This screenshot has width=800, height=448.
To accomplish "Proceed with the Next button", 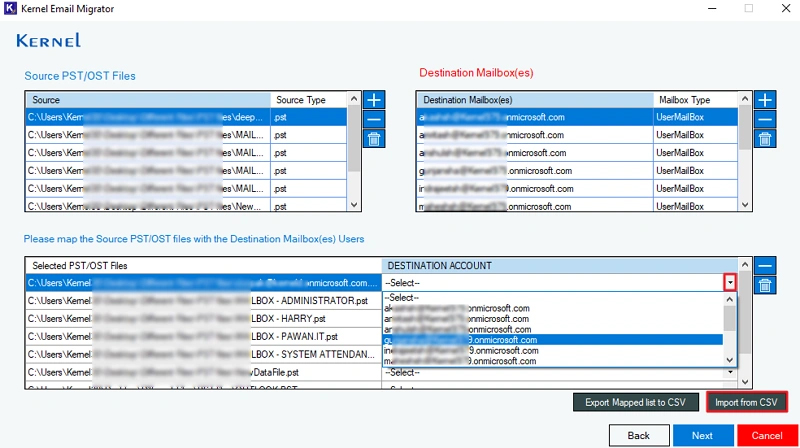I will 703,435.
